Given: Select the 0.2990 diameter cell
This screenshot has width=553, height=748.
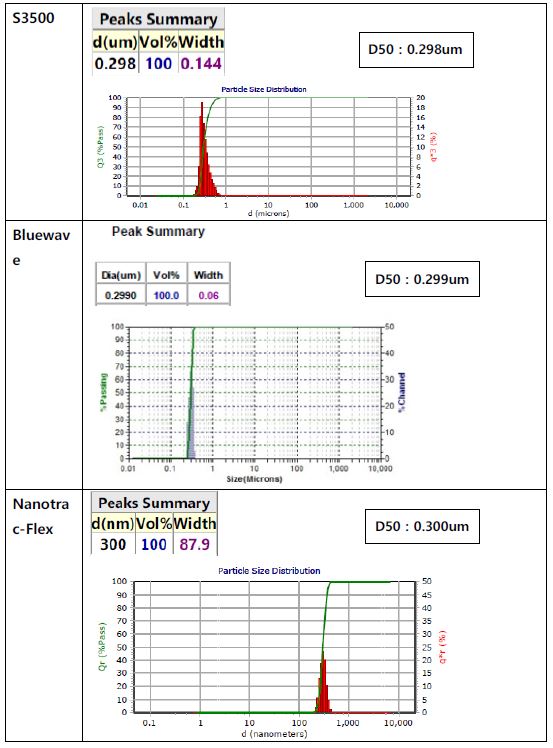Looking at the screenshot, I should (121, 295).
